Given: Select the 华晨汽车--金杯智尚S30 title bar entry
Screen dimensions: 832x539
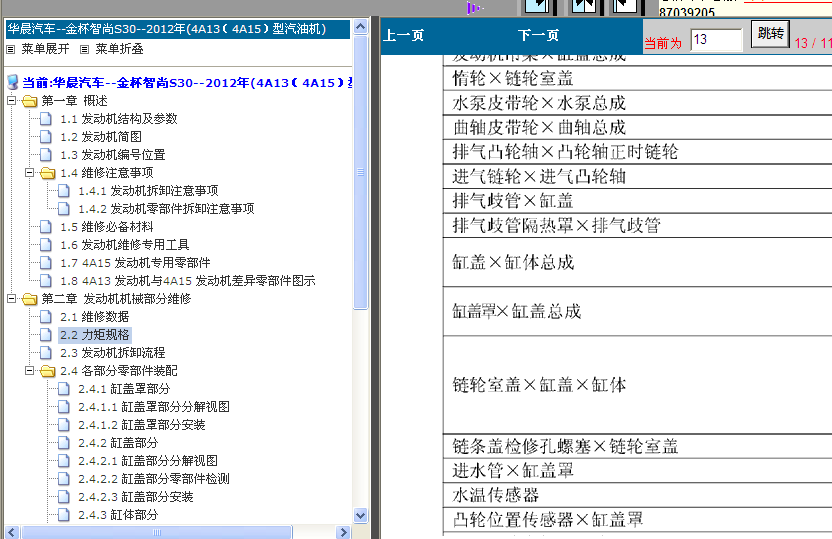Looking at the screenshot, I should click(178, 29).
